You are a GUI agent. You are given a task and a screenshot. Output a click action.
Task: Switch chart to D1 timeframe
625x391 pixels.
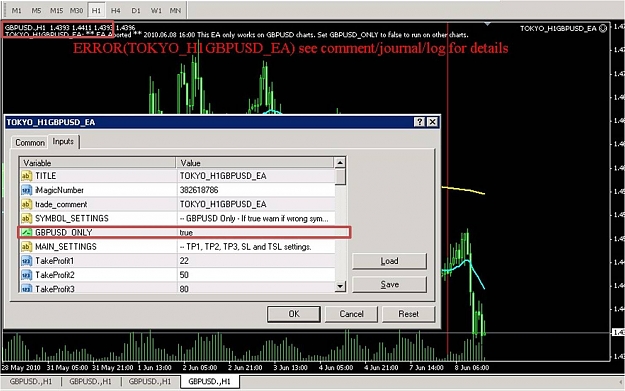tap(136, 10)
